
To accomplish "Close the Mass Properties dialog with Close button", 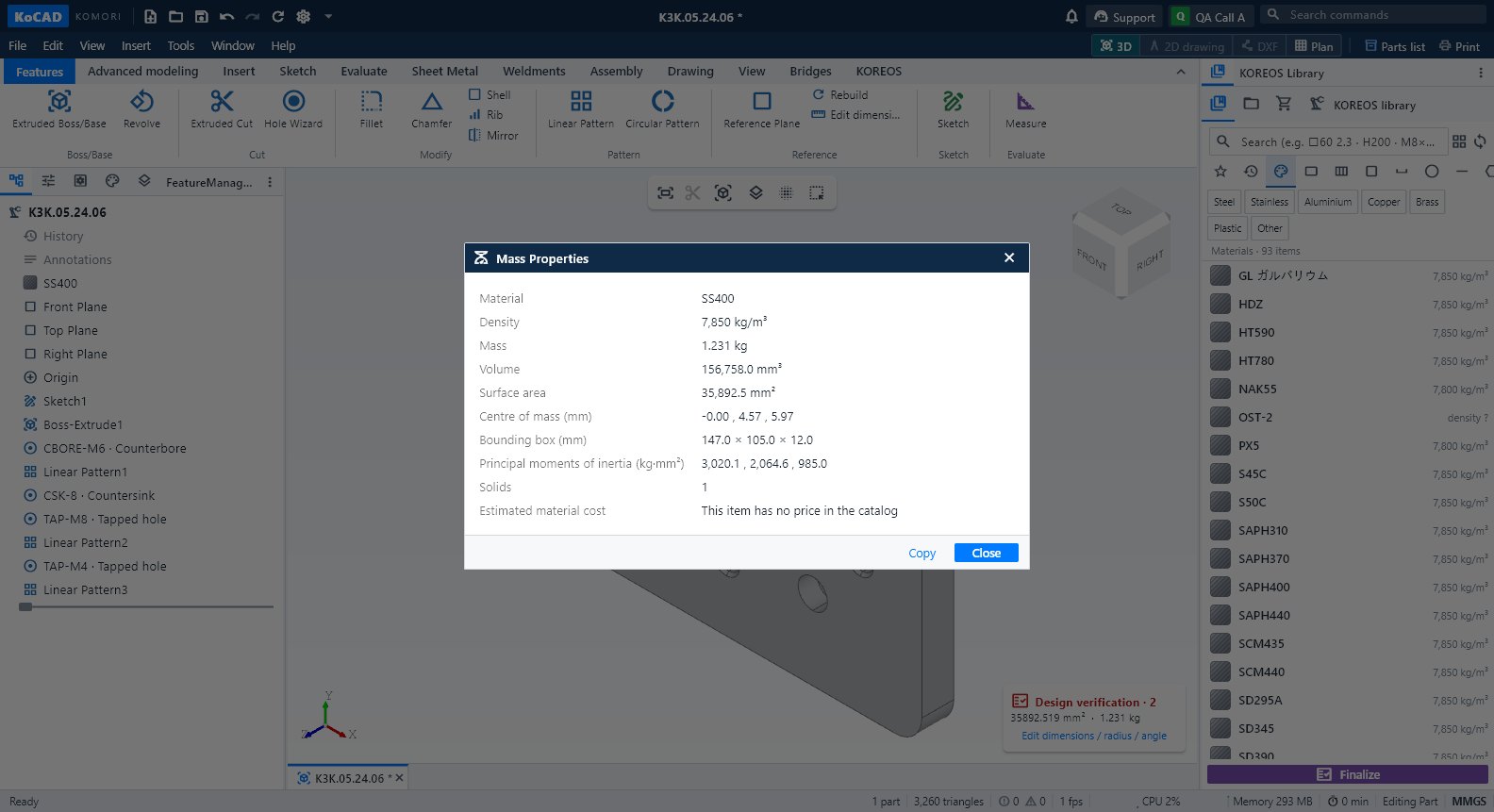I will point(986,554).
